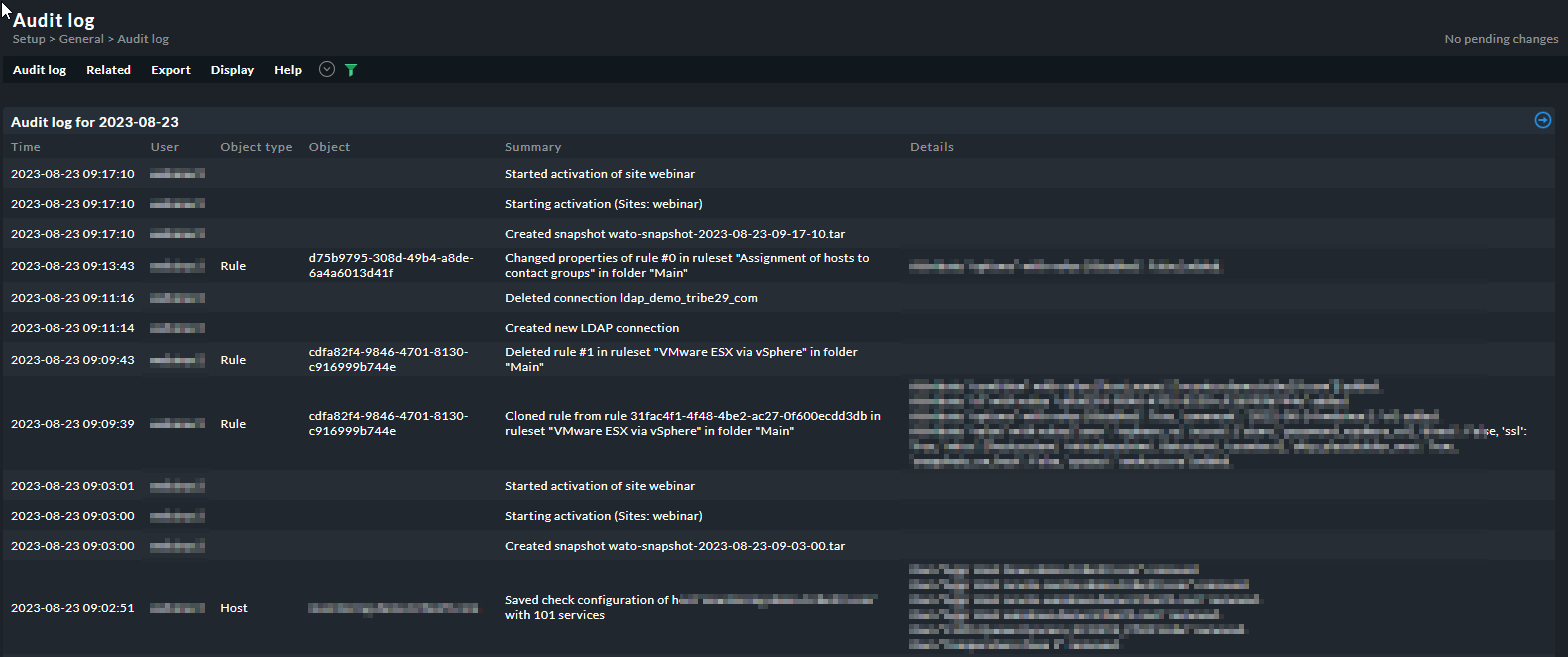Click the blue circled arrow icon

point(1542,120)
